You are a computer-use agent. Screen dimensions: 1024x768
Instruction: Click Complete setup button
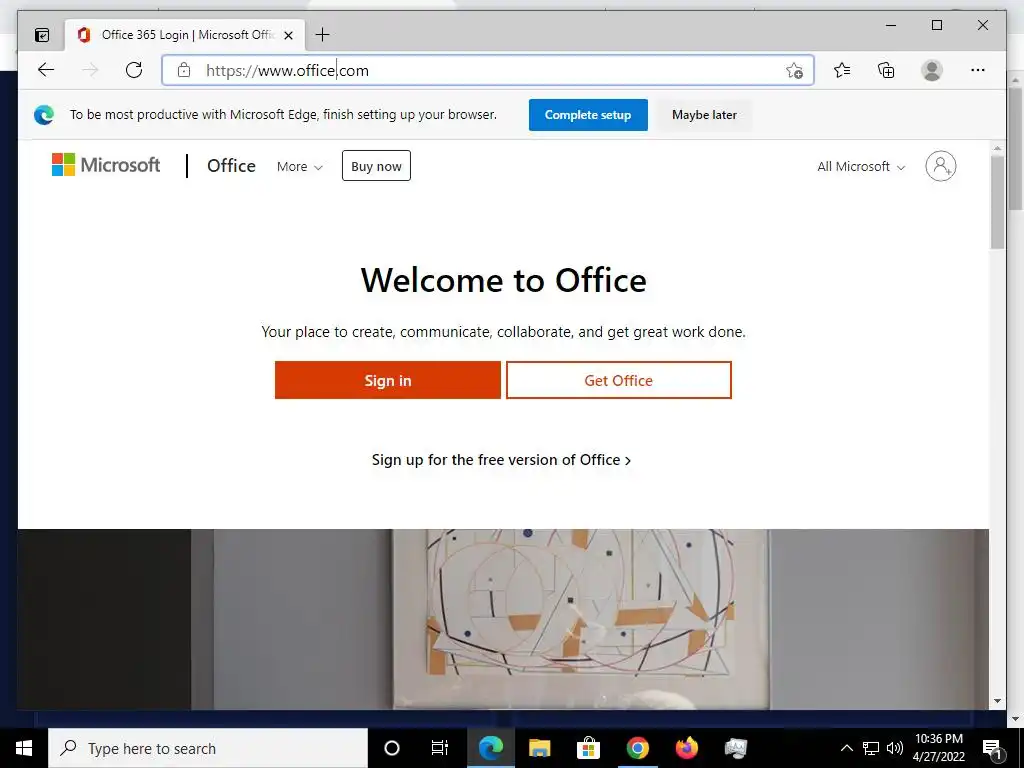[588, 115]
